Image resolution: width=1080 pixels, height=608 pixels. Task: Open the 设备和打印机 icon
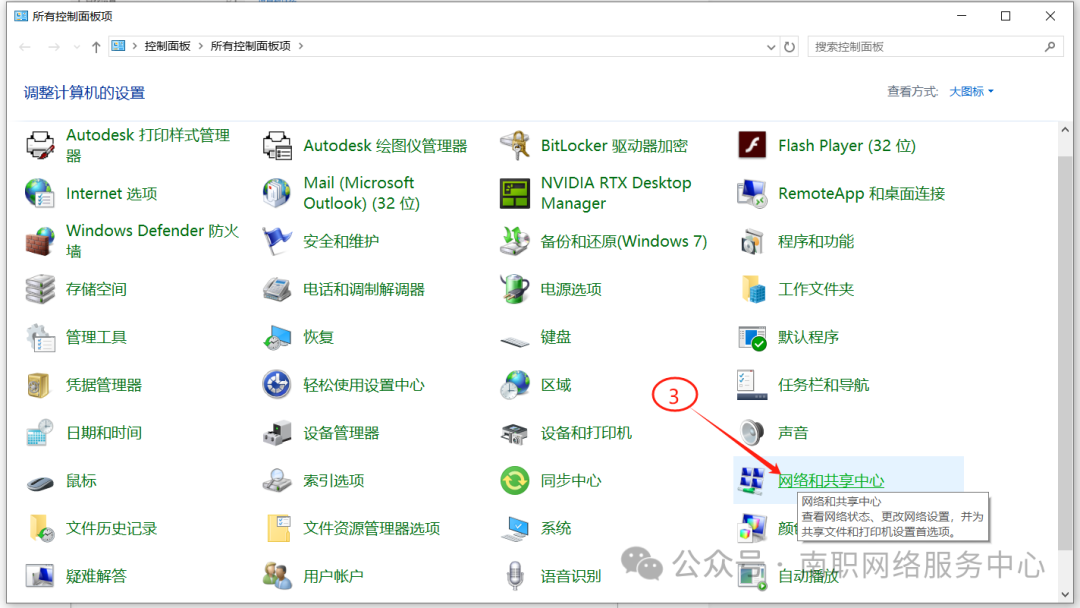[x=515, y=432]
